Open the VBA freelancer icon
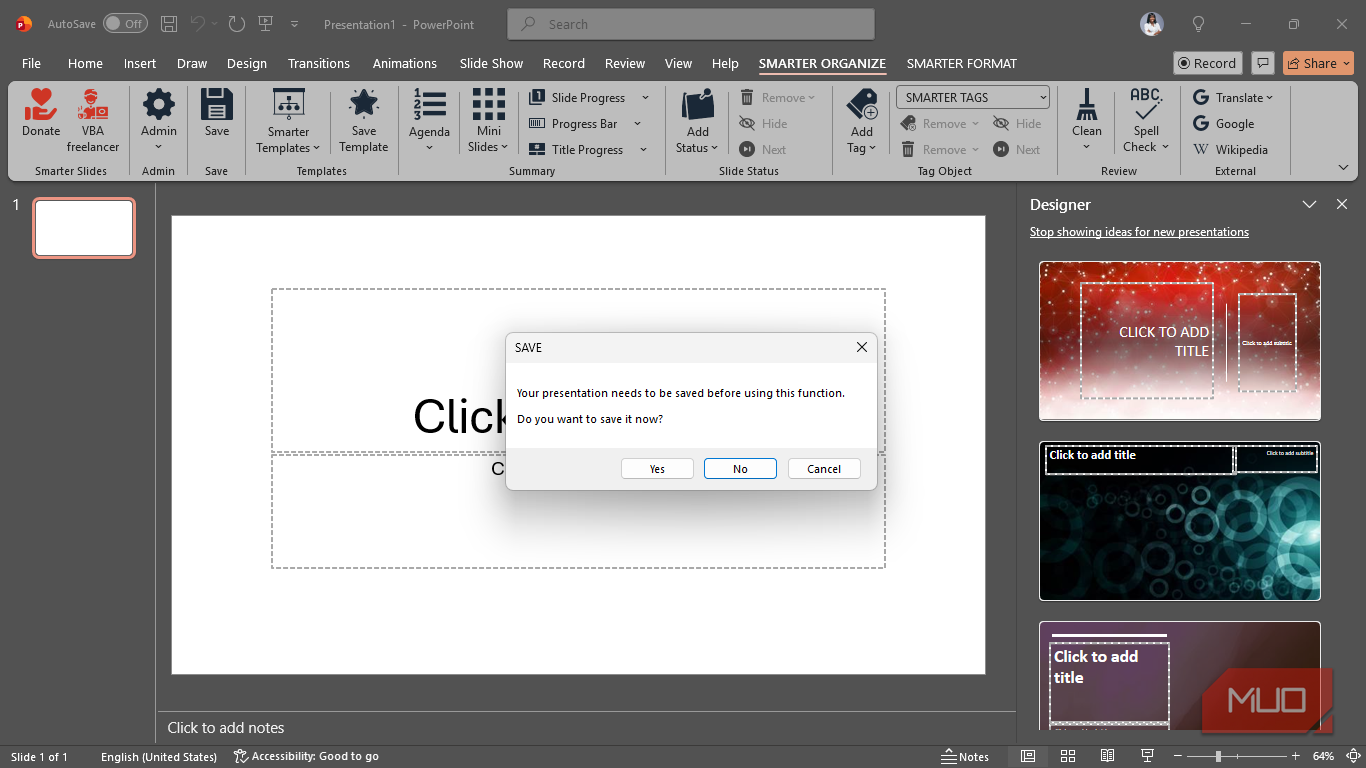This screenshot has height=768, width=1366. pos(93,104)
